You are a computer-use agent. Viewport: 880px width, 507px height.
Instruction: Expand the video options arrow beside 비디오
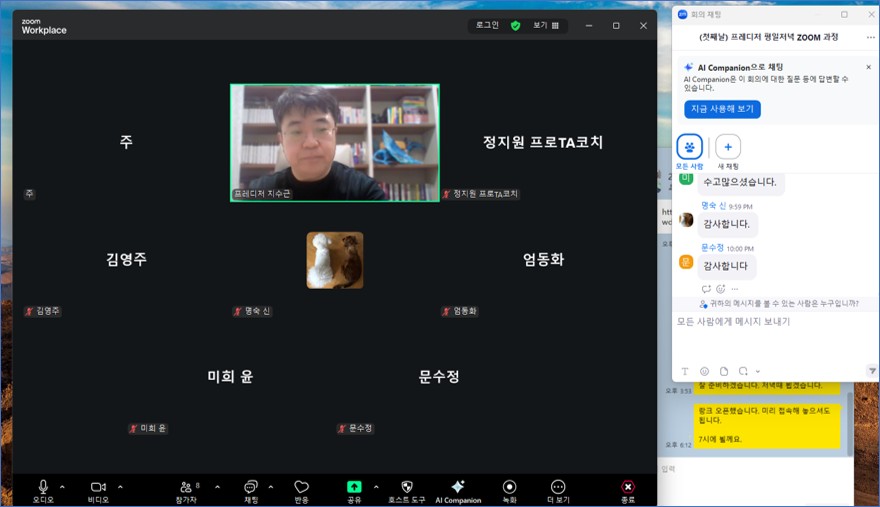coord(120,487)
